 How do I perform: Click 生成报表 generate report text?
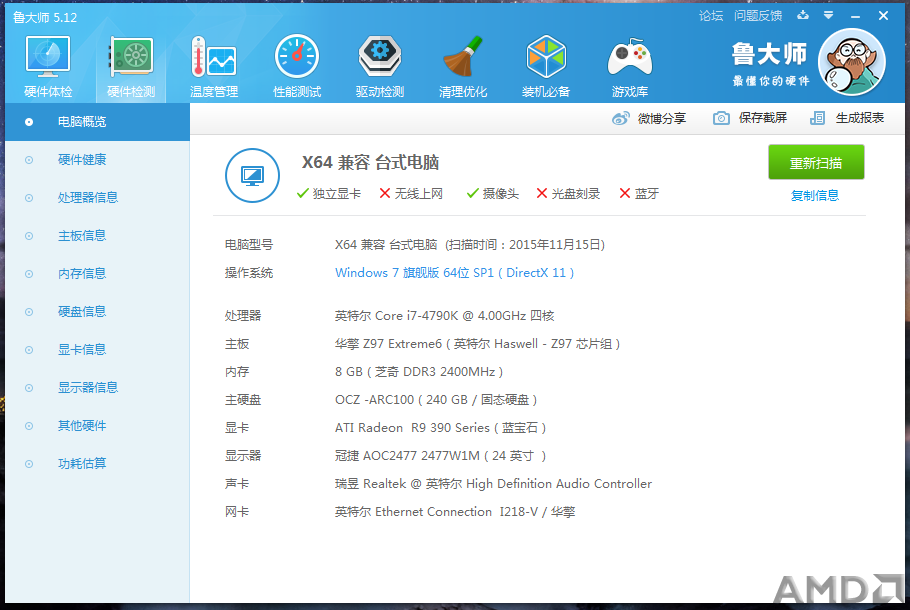pyautogui.click(x=860, y=118)
